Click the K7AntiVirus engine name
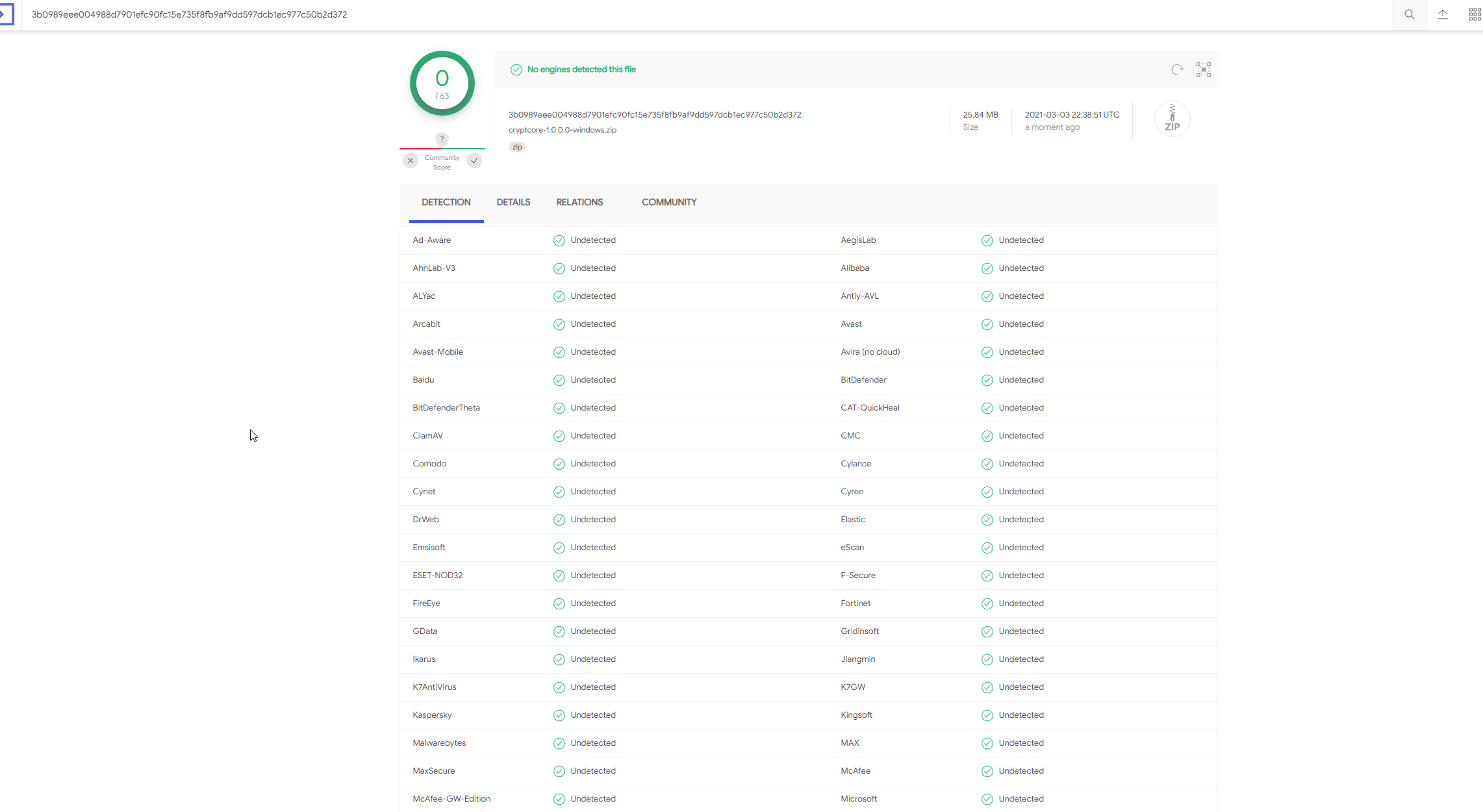The height and width of the screenshot is (812, 1483). click(x=435, y=687)
